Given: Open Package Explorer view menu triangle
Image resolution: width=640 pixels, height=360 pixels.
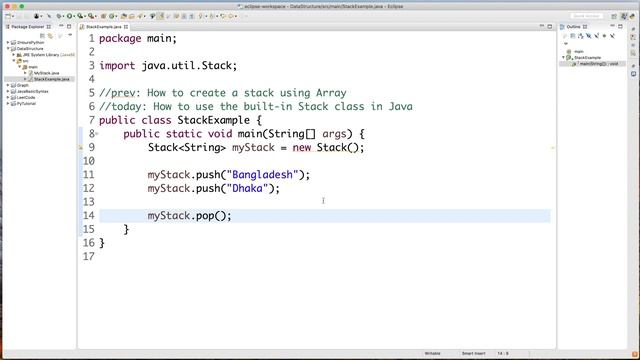Looking at the screenshot, I should point(70,36).
